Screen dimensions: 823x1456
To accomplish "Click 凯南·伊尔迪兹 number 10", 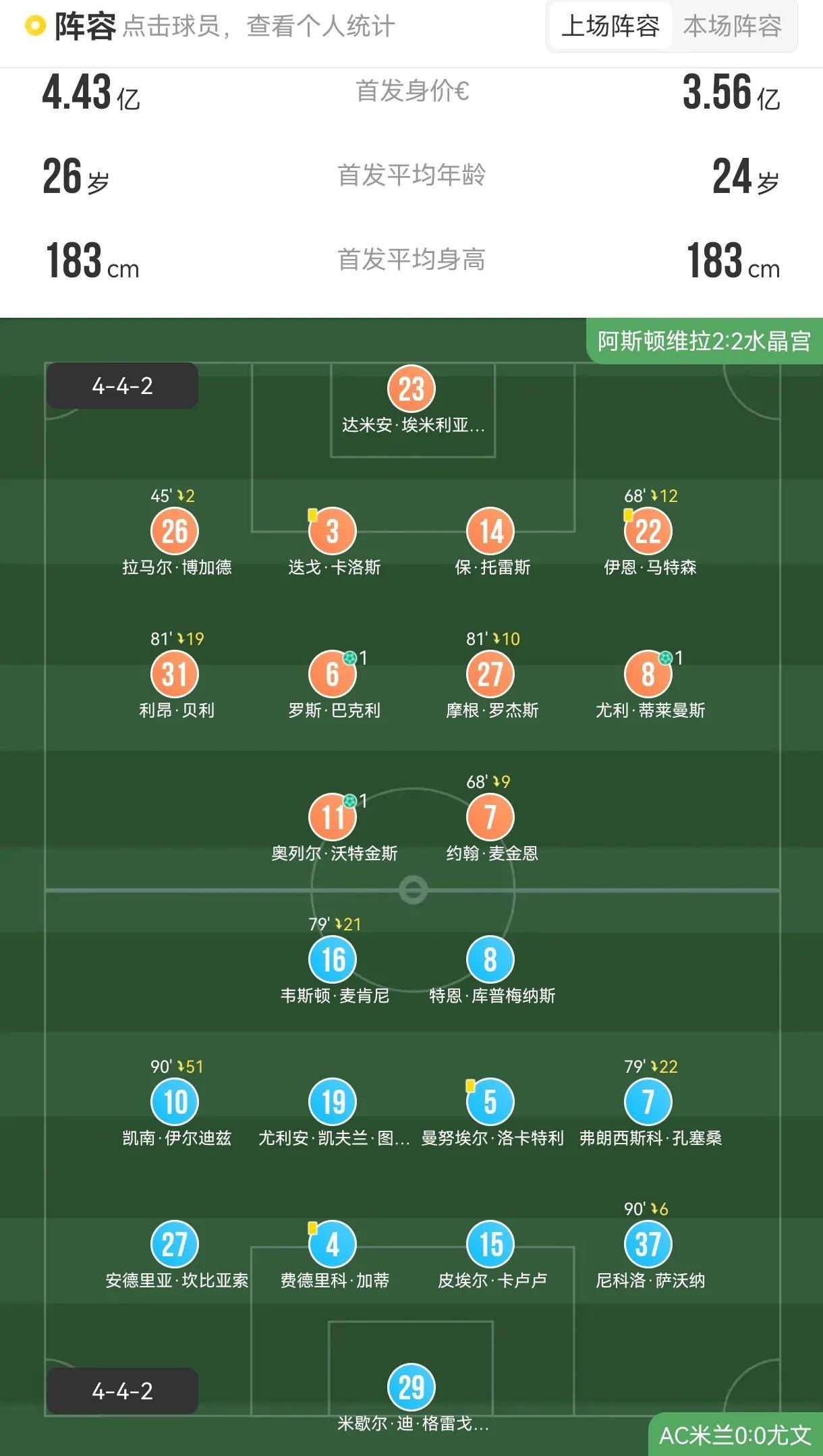I will coord(174,1101).
